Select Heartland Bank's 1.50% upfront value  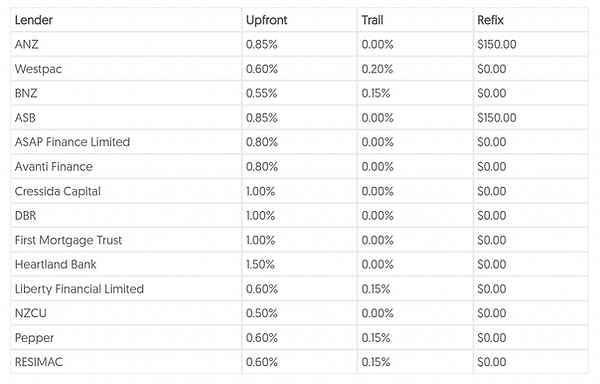point(260,264)
